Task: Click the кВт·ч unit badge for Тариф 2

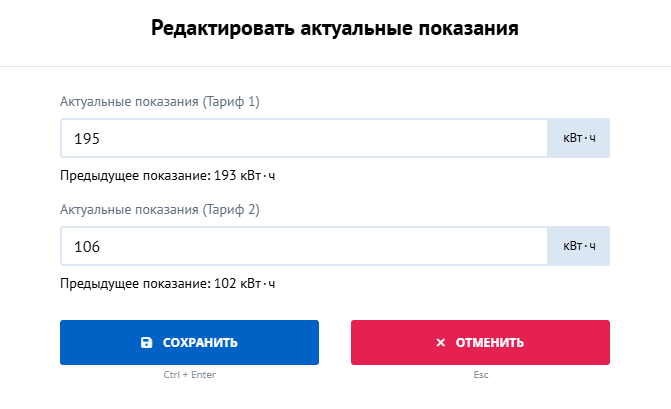Action: tap(579, 246)
